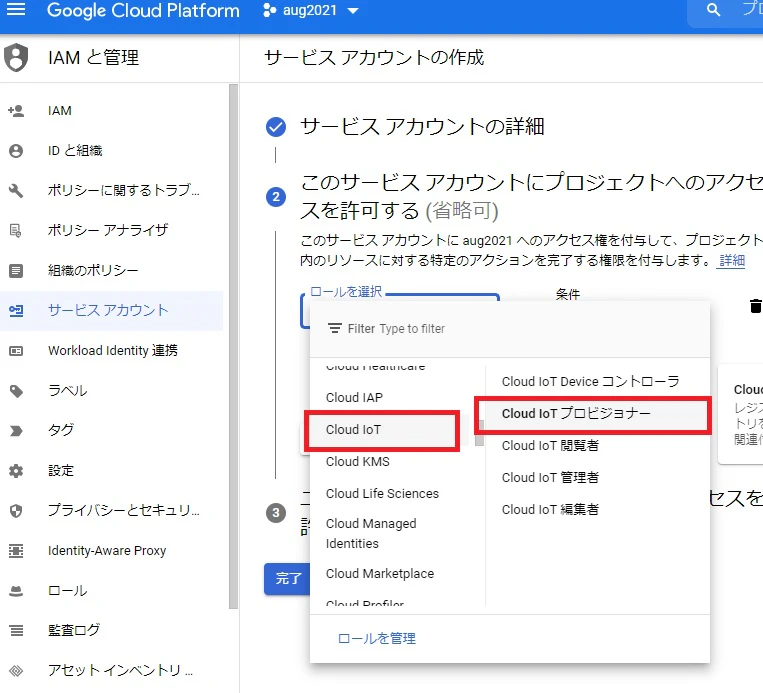The image size is (763, 693).
Task: Click the サービス アカウント icon
Action: point(16,310)
